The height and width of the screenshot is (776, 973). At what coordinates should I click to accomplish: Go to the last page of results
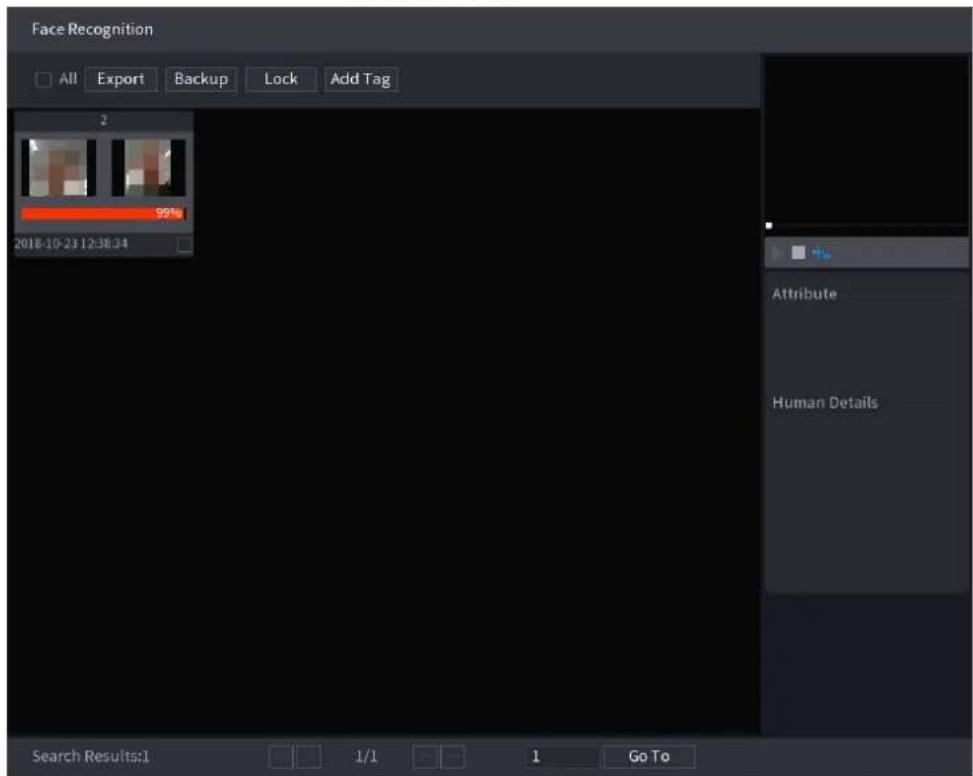[453, 757]
